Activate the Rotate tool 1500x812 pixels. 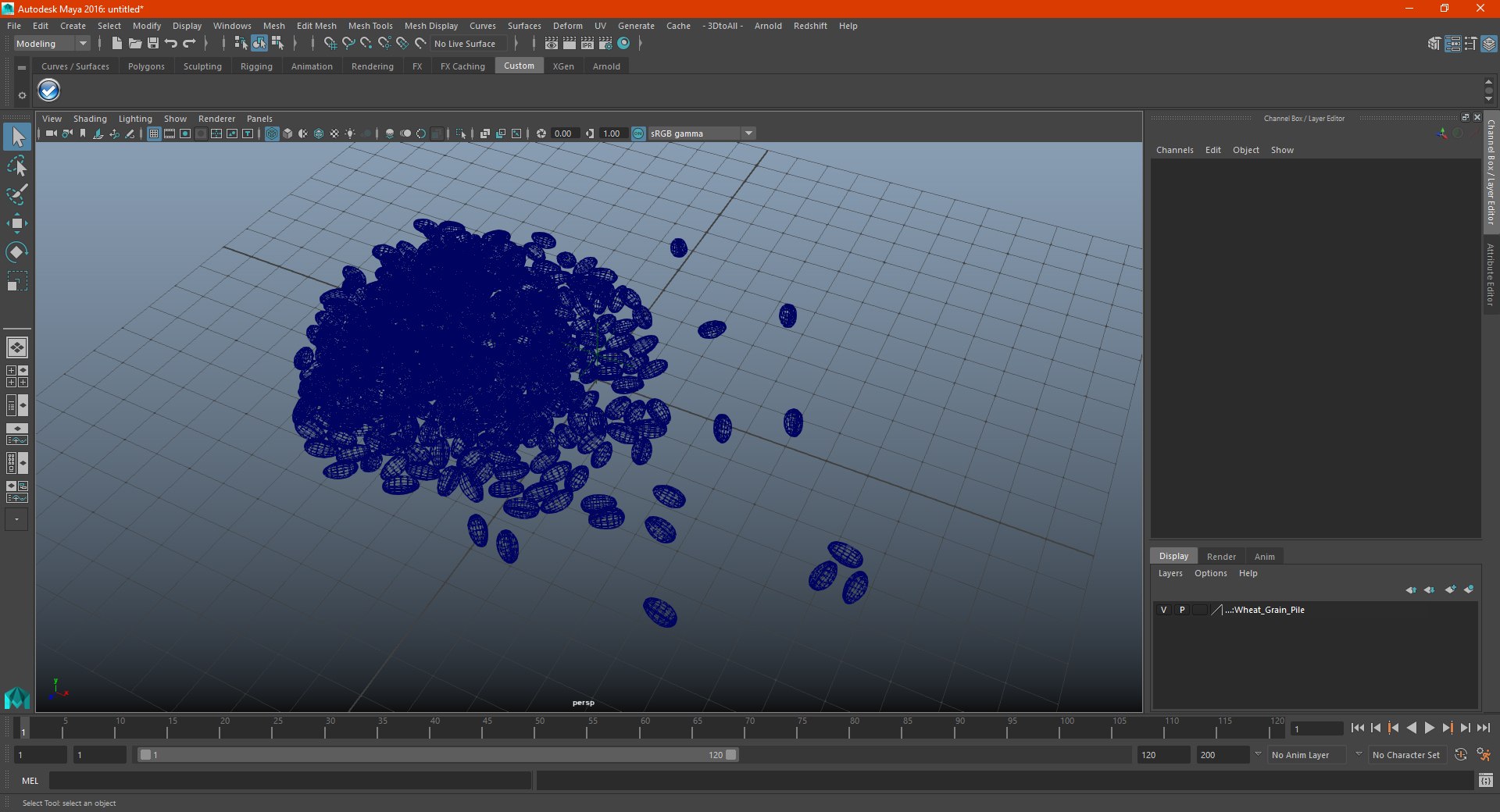click(17, 251)
